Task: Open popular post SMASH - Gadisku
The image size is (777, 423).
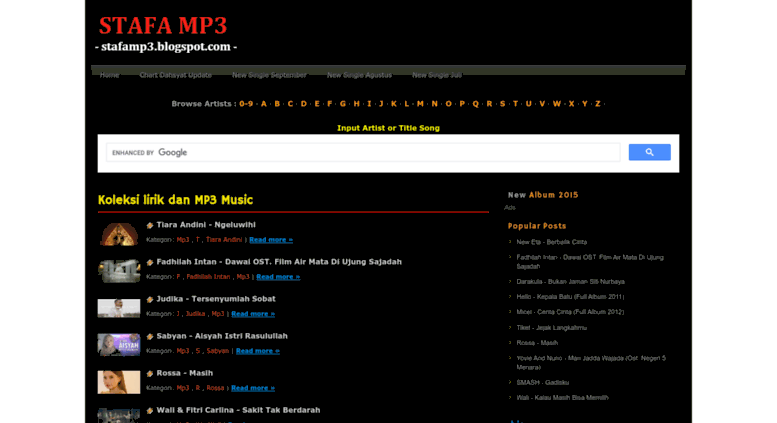Action: click(x=543, y=383)
